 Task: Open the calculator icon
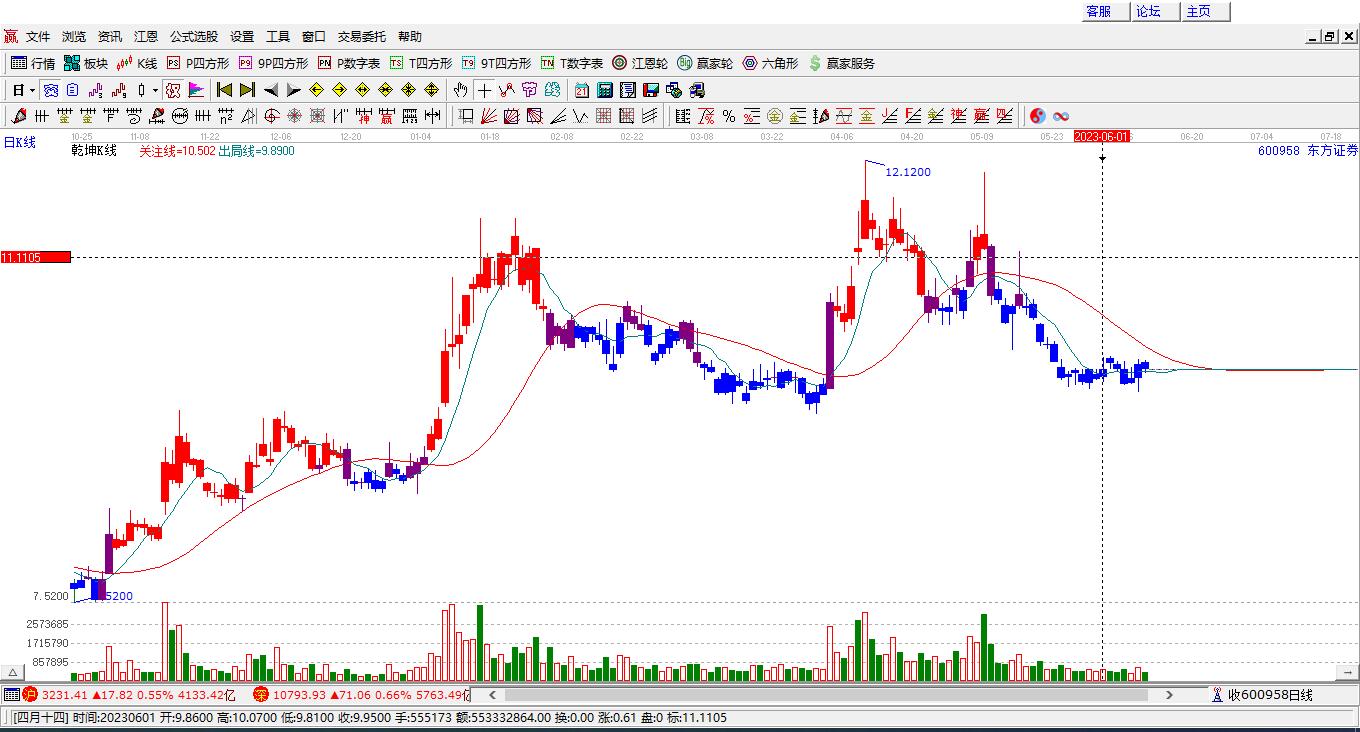(605, 90)
